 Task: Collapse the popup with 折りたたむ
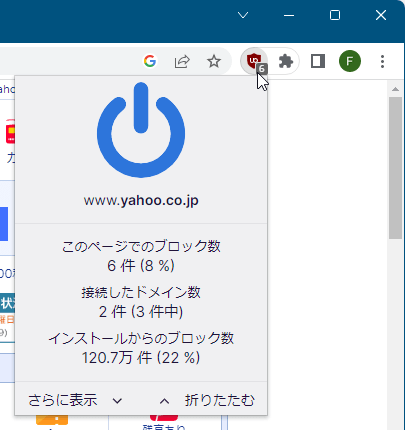pos(207,400)
